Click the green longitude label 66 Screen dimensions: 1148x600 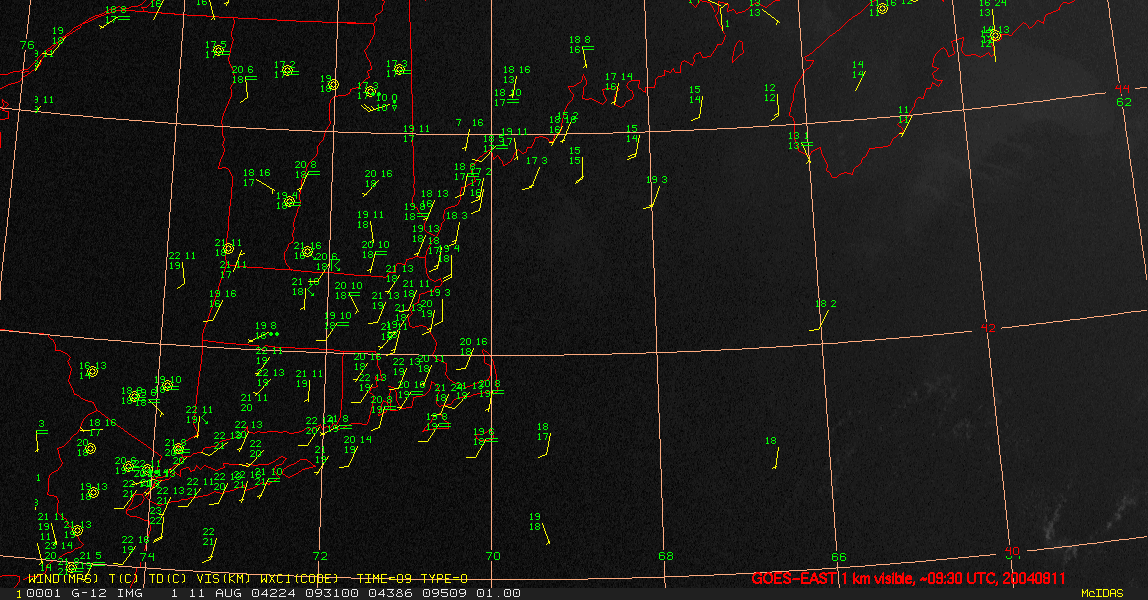pyautogui.click(x=839, y=557)
